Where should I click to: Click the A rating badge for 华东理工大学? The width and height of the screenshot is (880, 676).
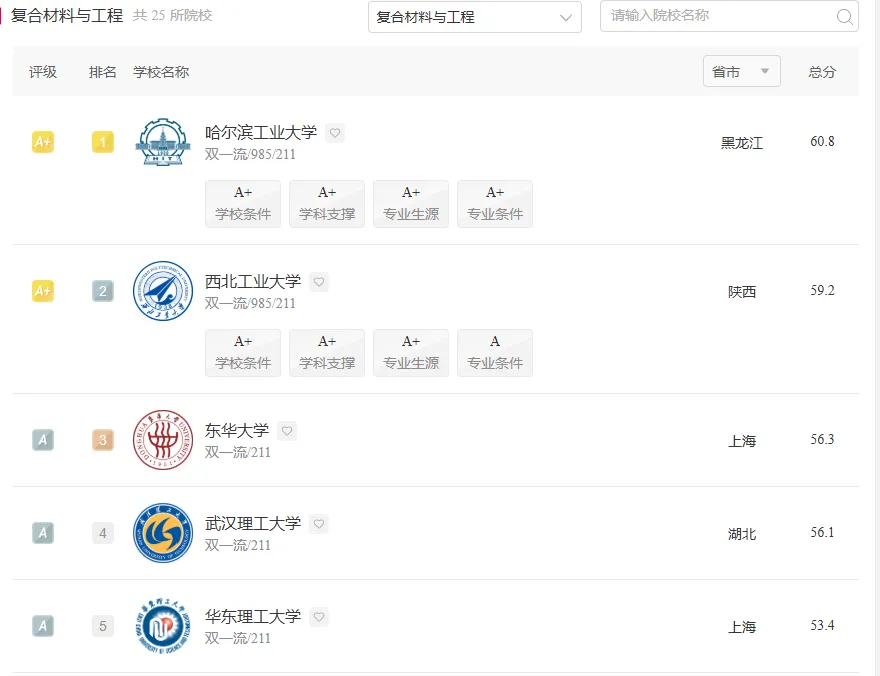43,626
